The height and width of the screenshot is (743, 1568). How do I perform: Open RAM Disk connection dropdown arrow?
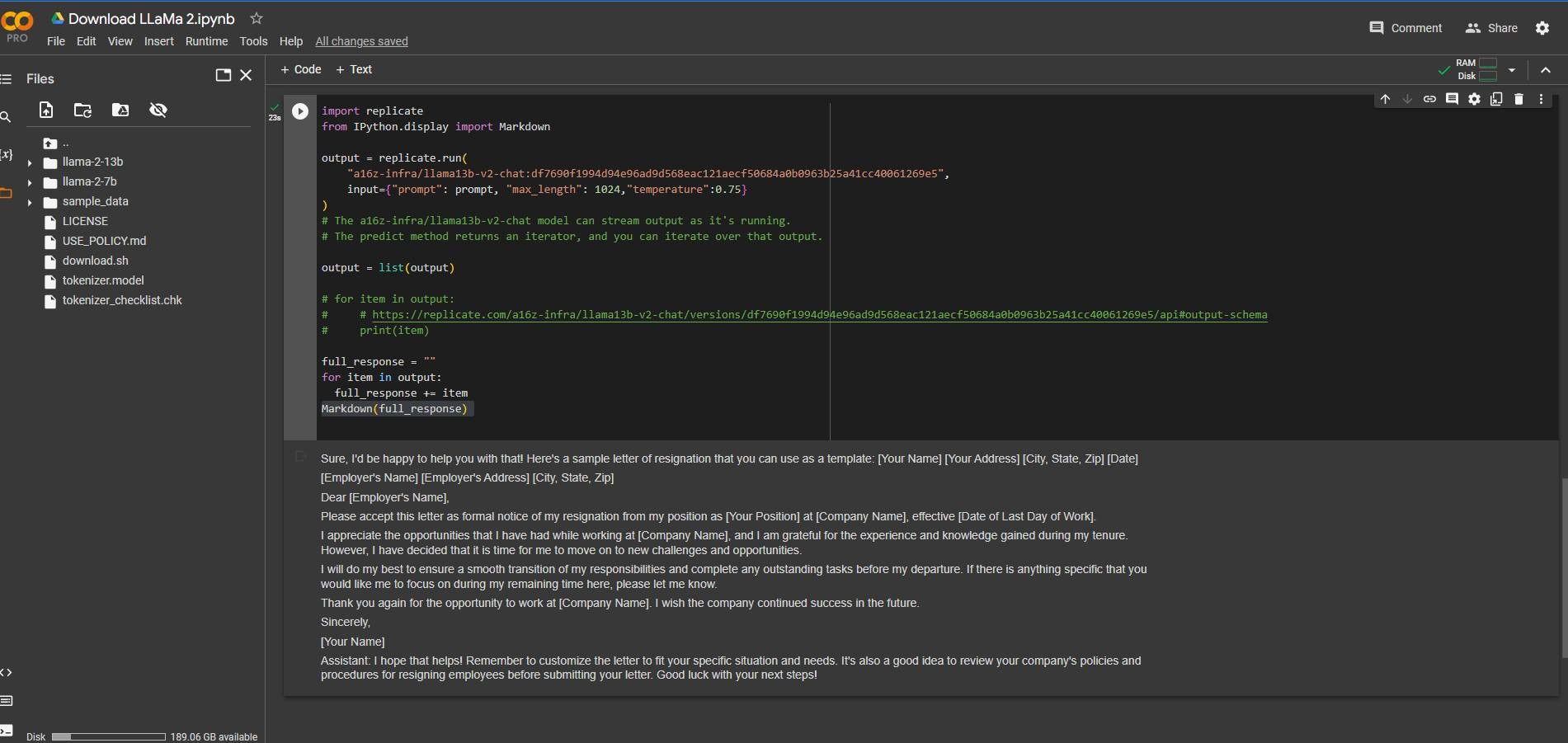(x=1512, y=70)
